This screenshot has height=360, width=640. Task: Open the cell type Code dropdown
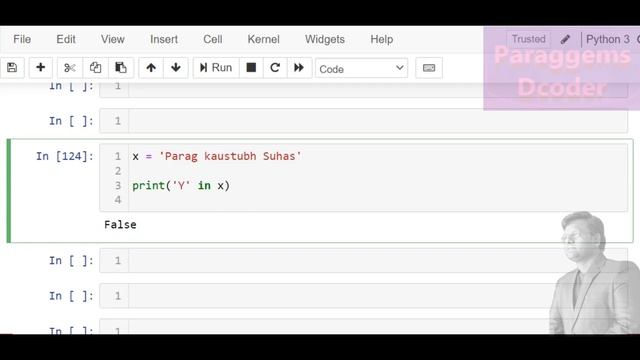(x=361, y=69)
